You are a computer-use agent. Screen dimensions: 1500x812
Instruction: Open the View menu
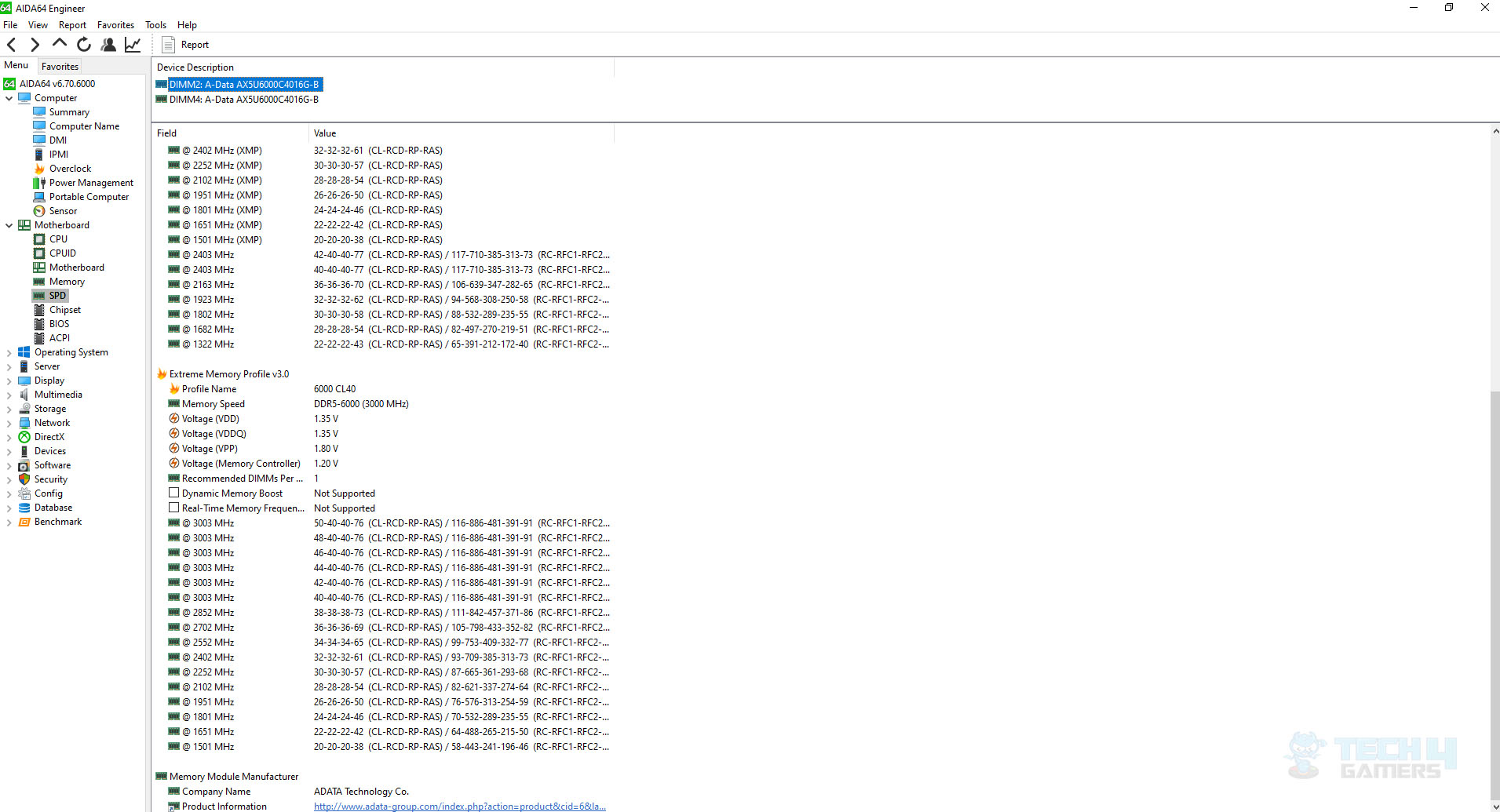38,25
